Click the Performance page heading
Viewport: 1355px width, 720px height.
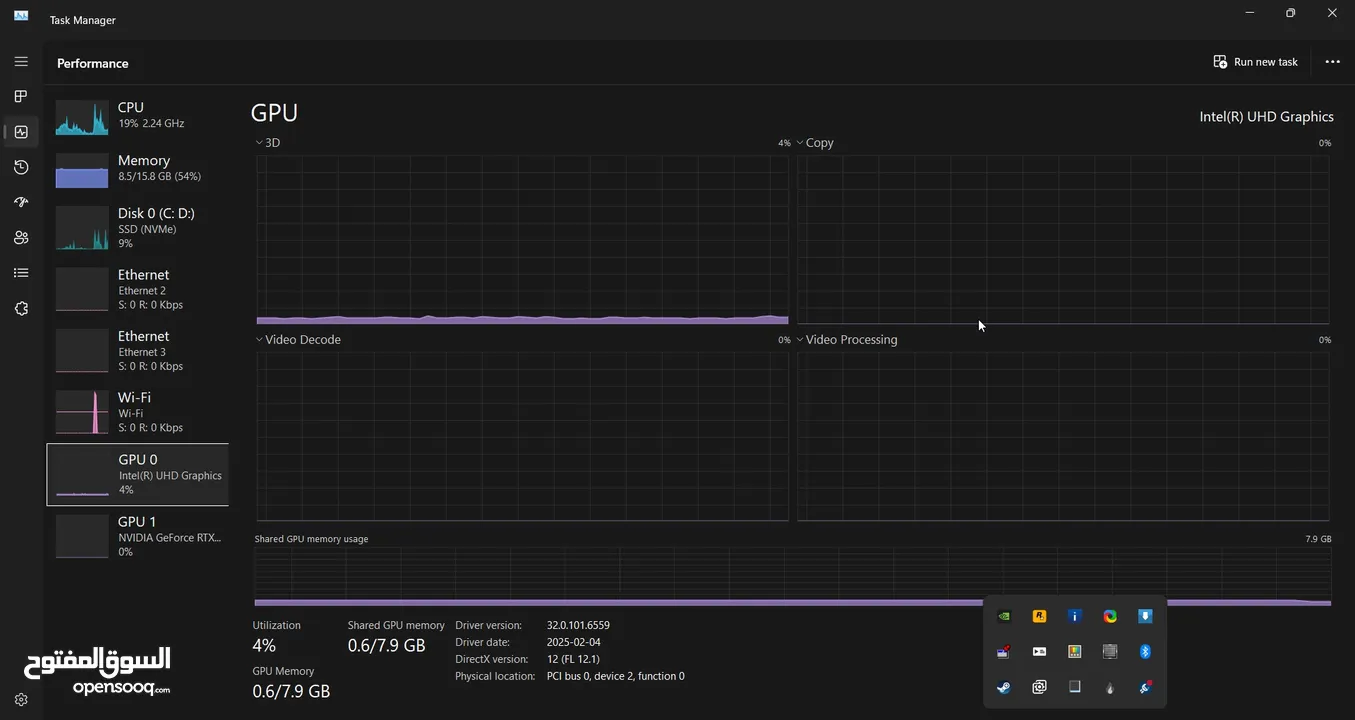tap(93, 63)
